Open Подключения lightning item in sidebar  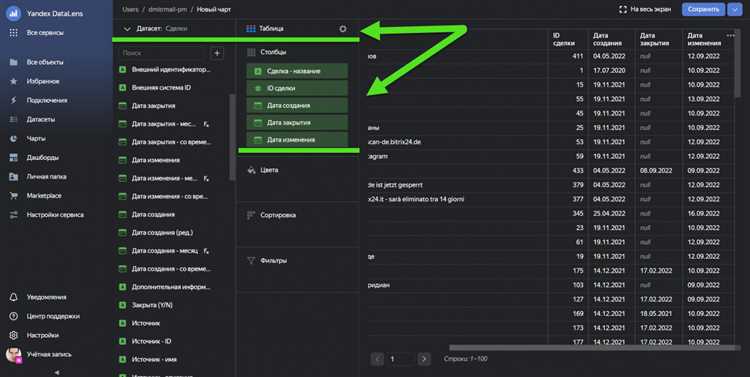(13, 100)
